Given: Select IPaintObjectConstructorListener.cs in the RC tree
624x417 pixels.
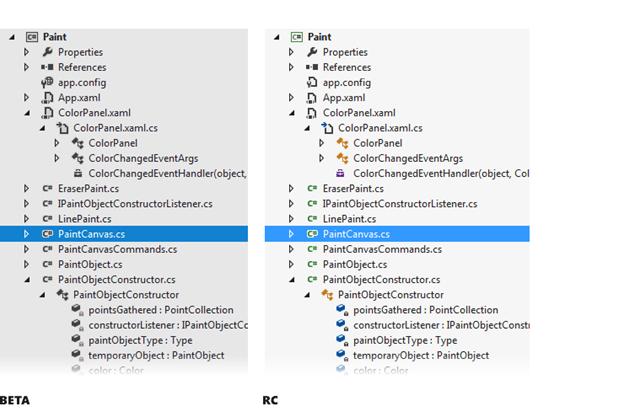Looking at the screenshot, I should [400, 204].
